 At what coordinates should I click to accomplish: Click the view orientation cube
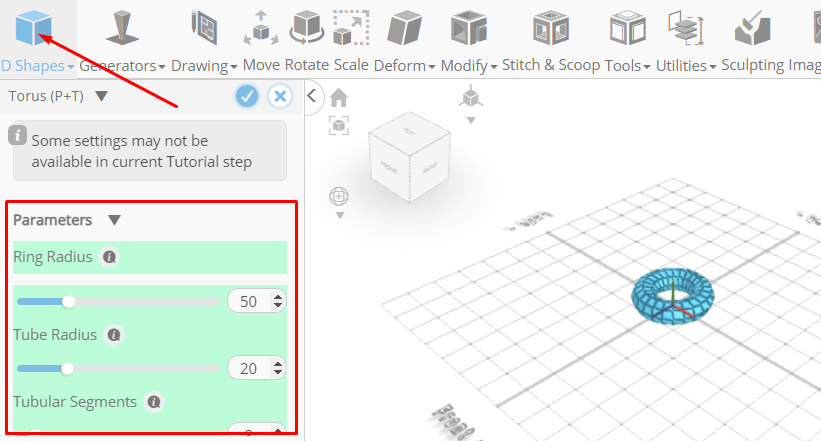coord(409,157)
